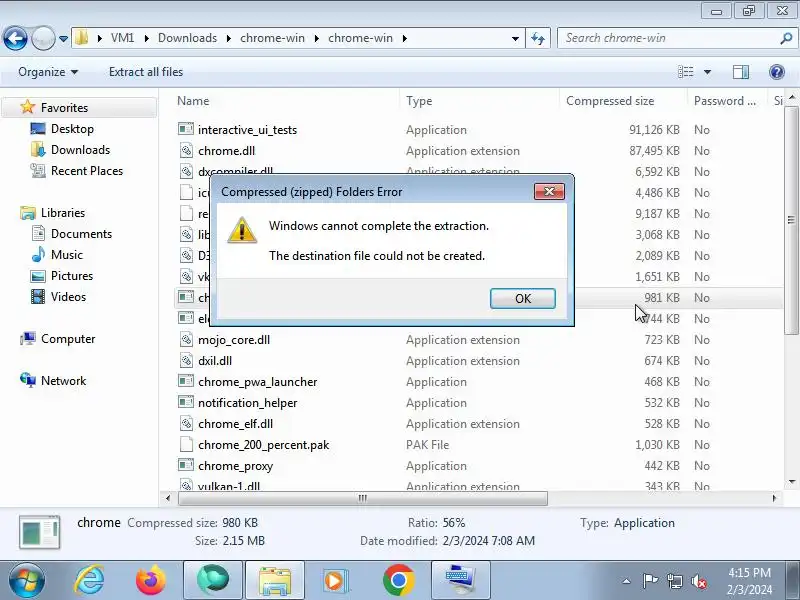800x600 pixels.
Task: Sort by the Type column header
Action: [419, 101]
